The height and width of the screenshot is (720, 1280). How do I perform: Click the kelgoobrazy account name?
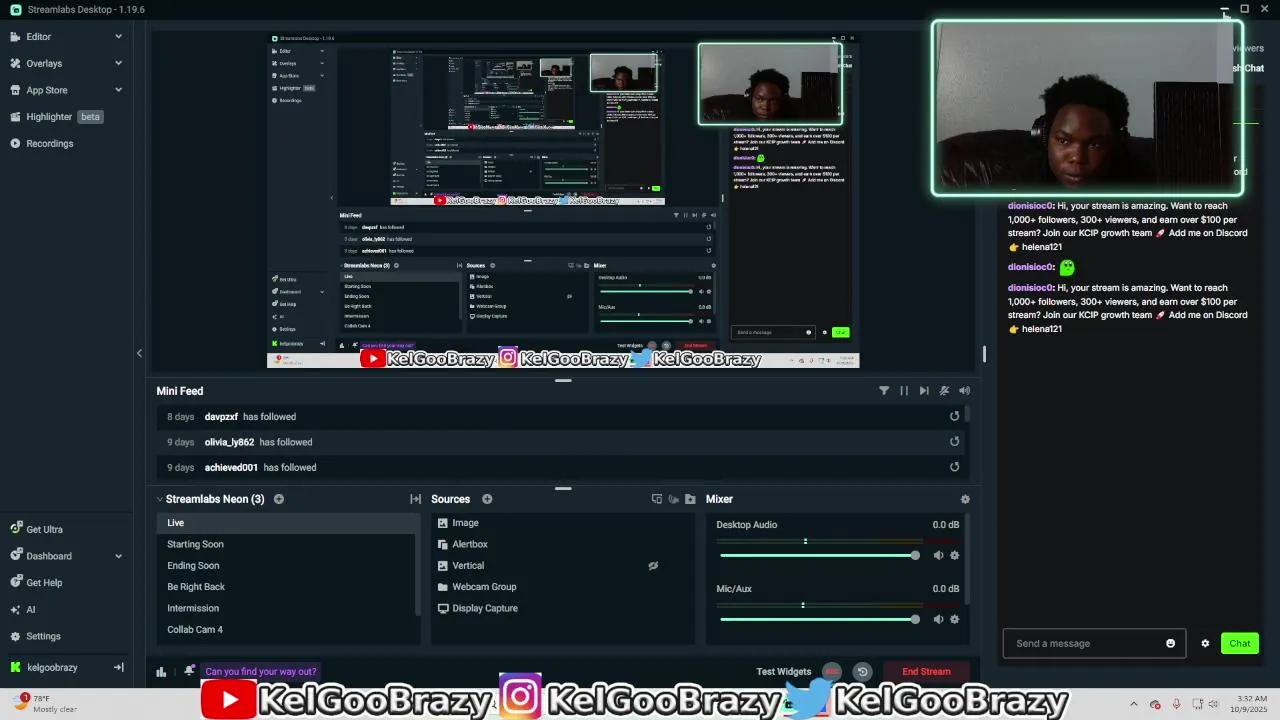tap(52, 667)
